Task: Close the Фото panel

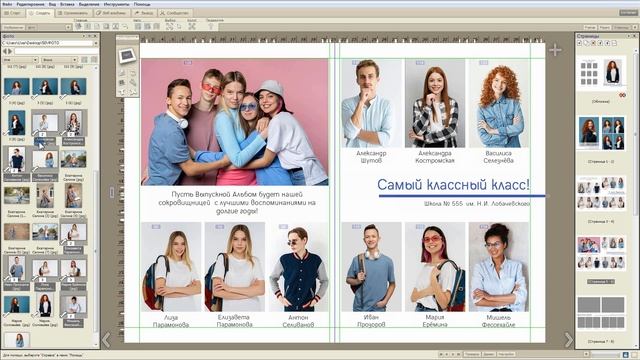Action: [x=96, y=36]
